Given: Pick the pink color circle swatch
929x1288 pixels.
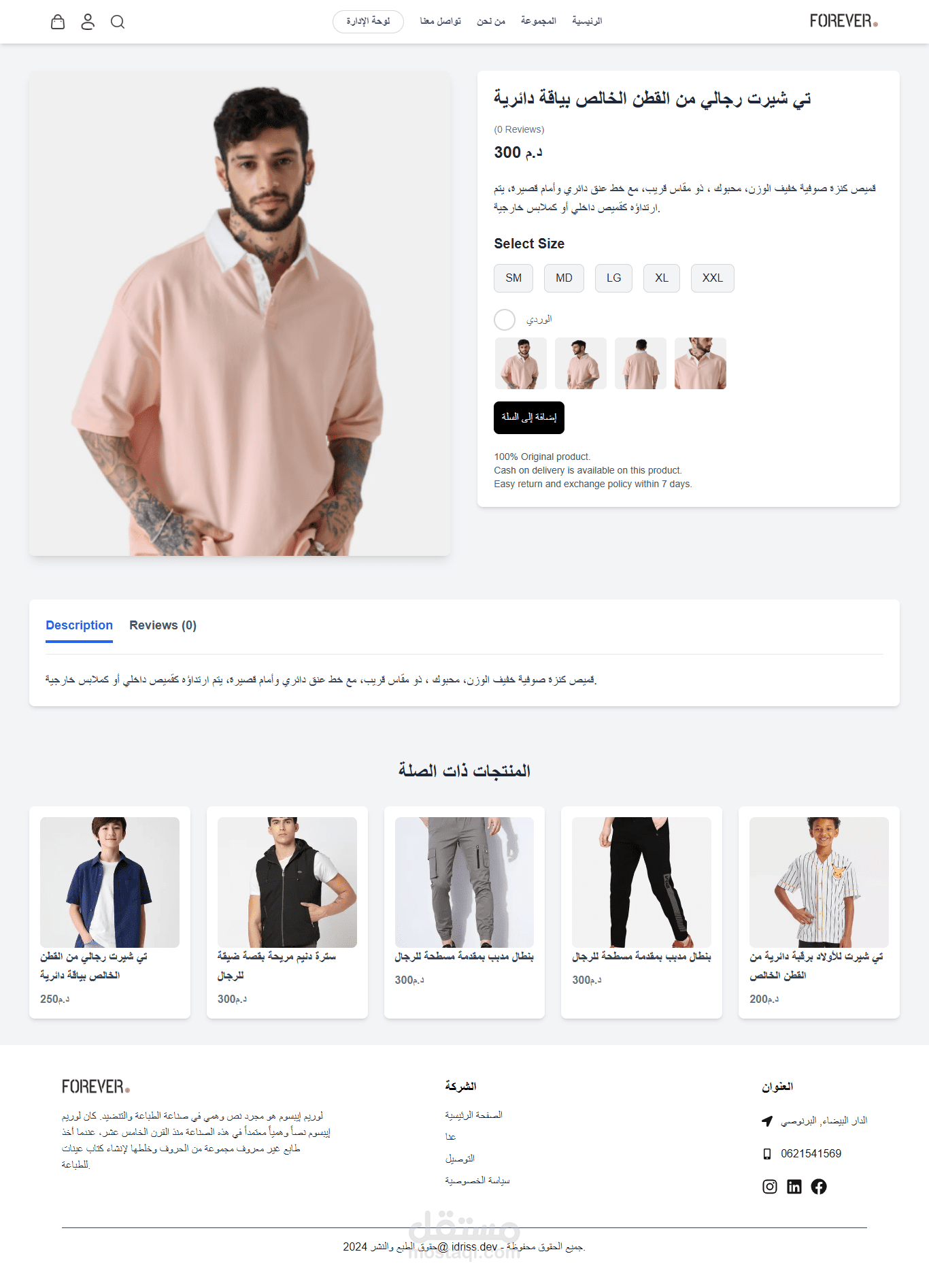Looking at the screenshot, I should (x=505, y=320).
